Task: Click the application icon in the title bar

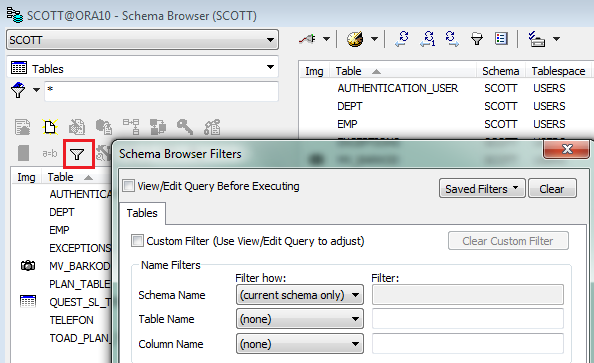Action: 15,15
